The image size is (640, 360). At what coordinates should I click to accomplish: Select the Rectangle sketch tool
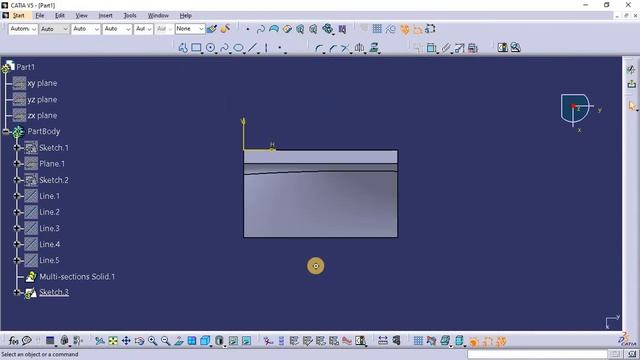coord(196,48)
